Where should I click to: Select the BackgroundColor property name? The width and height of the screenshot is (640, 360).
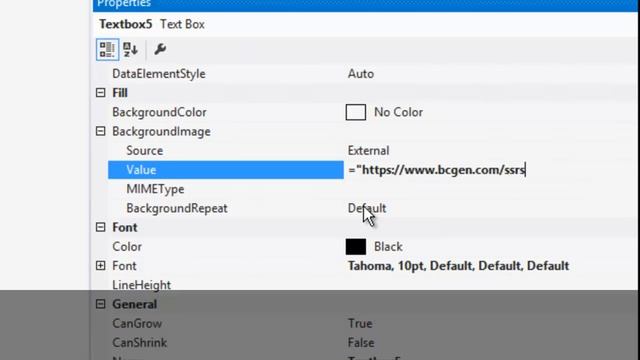(159, 112)
